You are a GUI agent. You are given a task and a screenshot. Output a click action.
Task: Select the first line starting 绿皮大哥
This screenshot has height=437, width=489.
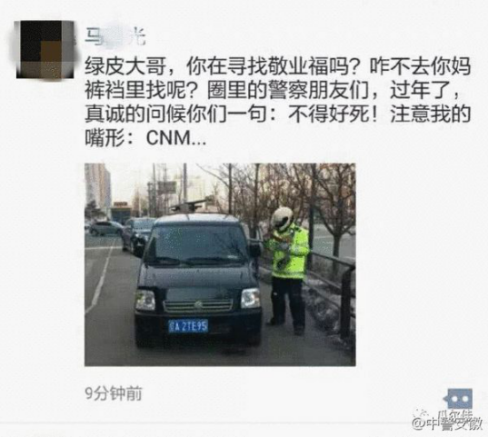click(x=277, y=67)
